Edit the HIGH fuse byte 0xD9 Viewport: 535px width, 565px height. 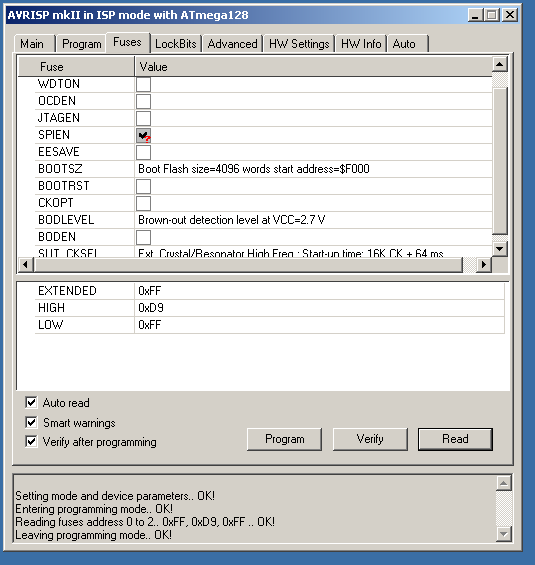(320, 308)
